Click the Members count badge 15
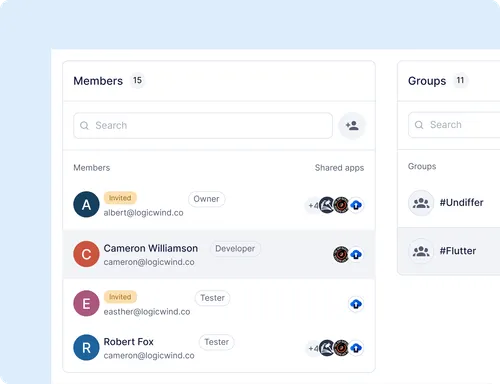Screen dimensions: 500x384 (x=137, y=80)
